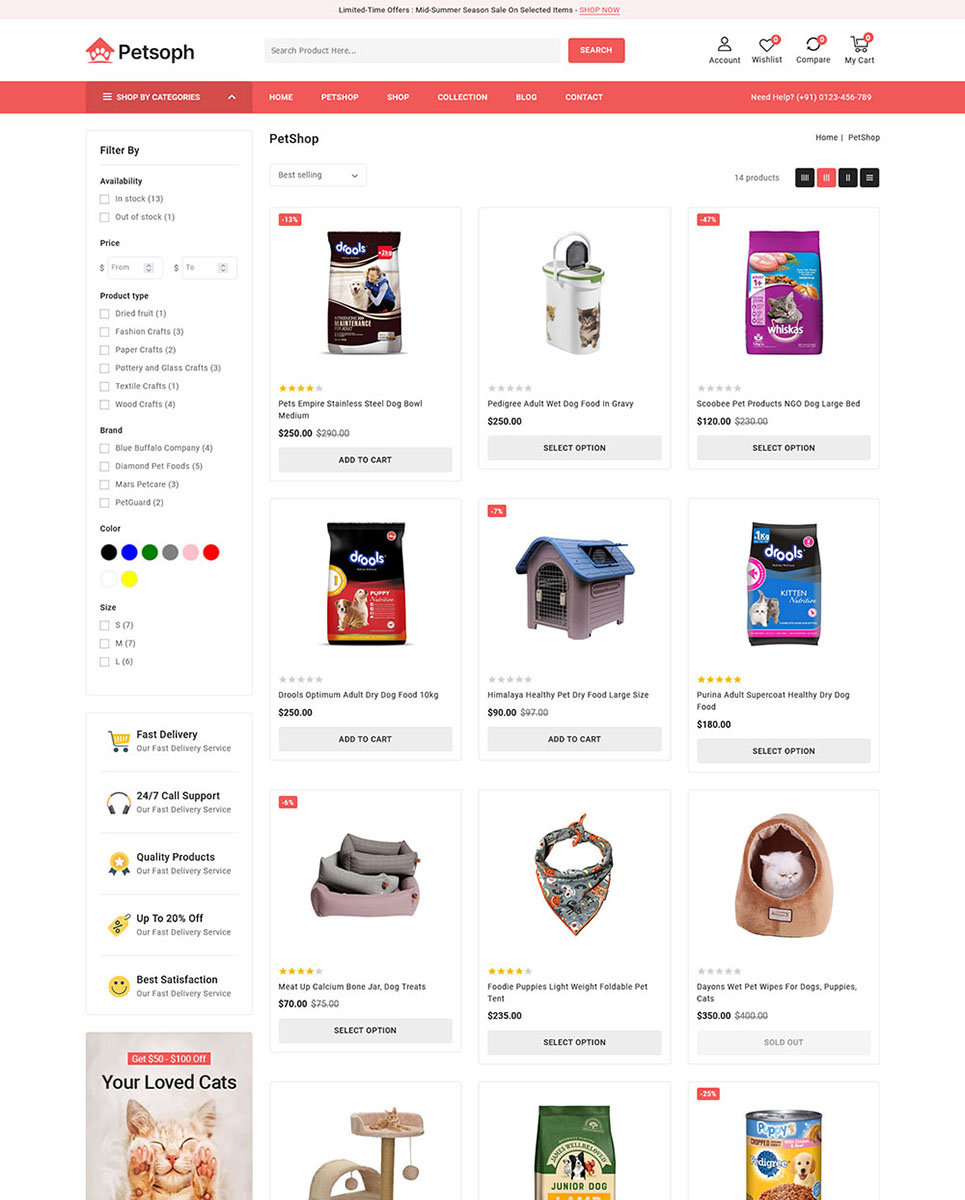The height and width of the screenshot is (1200, 965).
Task: Go to the Blog menu item
Action: click(x=526, y=97)
